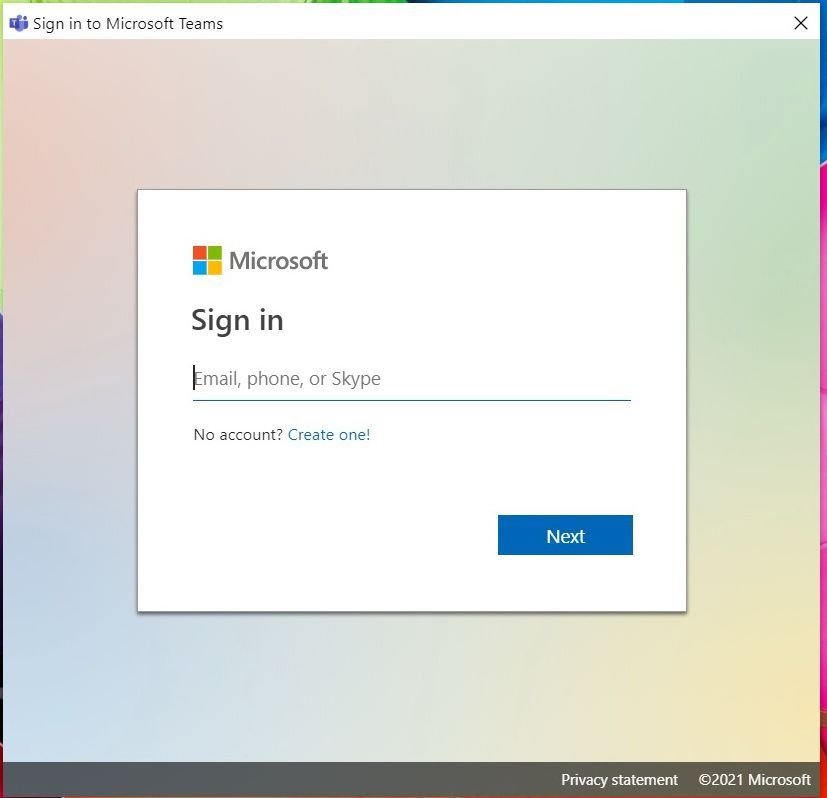Image resolution: width=827 pixels, height=798 pixels.
Task: Select the yellow square of the Microsoft logo
Action: 214,268
